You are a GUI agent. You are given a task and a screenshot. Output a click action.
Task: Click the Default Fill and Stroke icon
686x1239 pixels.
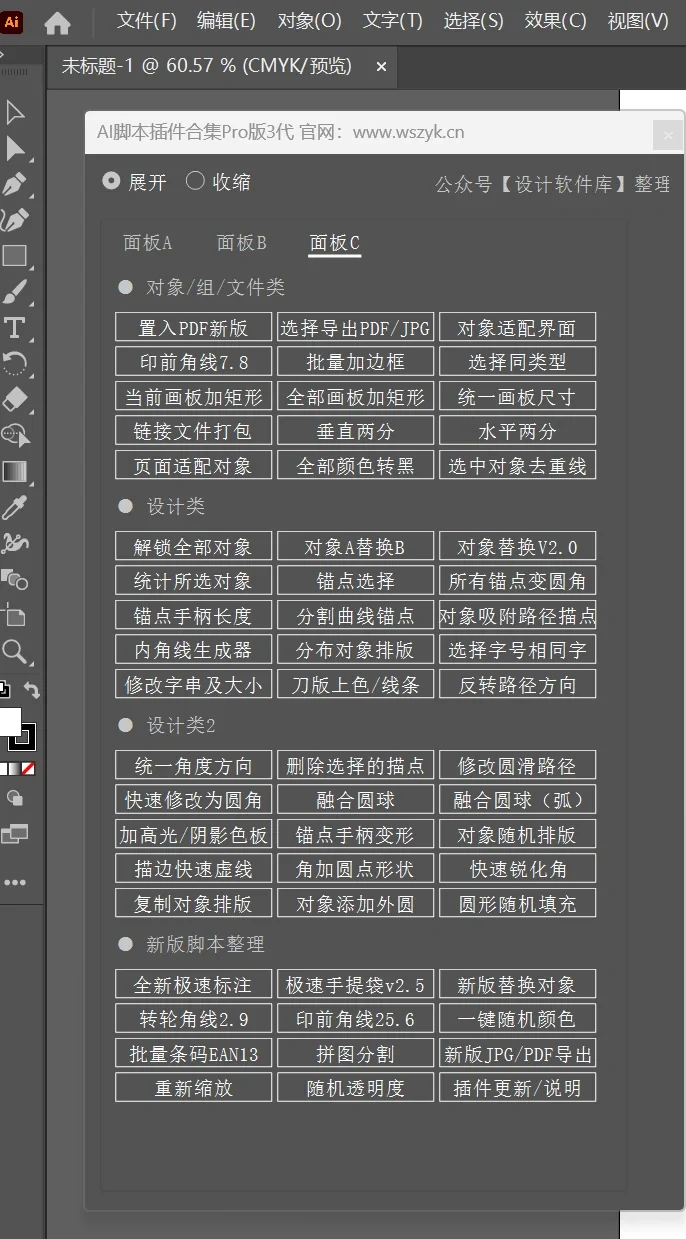(4, 689)
